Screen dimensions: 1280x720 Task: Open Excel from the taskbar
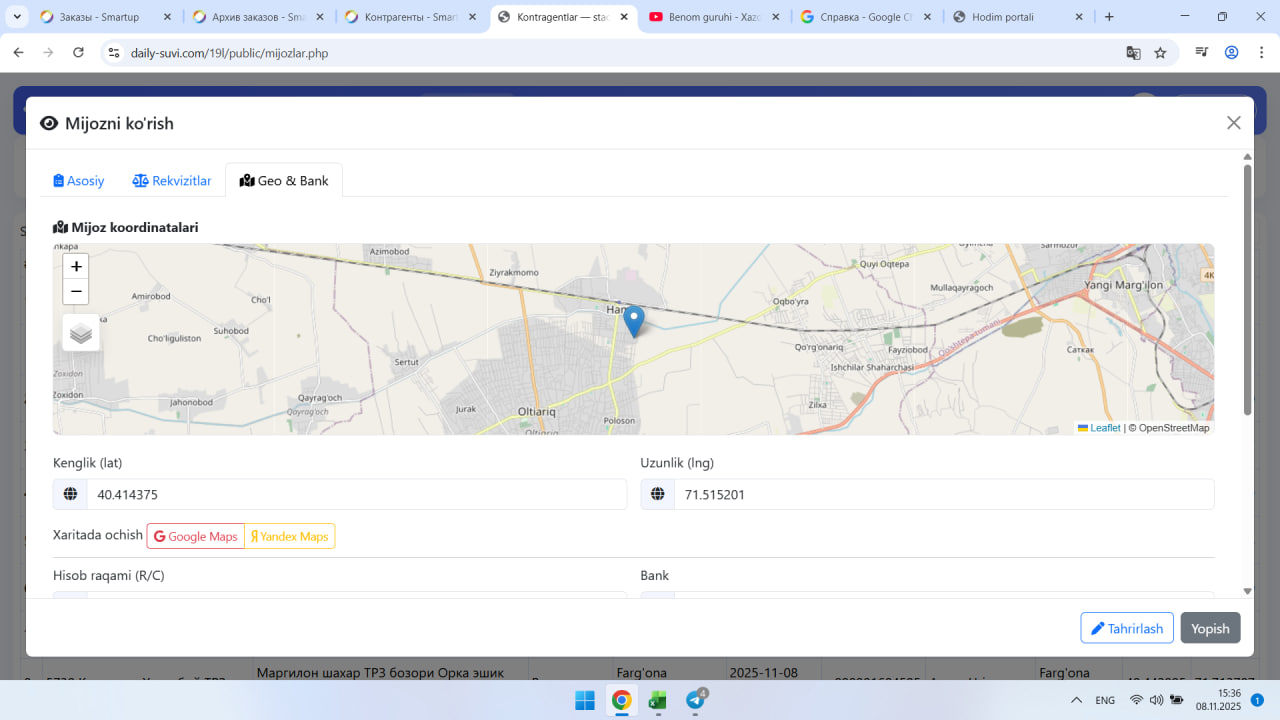(x=658, y=700)
